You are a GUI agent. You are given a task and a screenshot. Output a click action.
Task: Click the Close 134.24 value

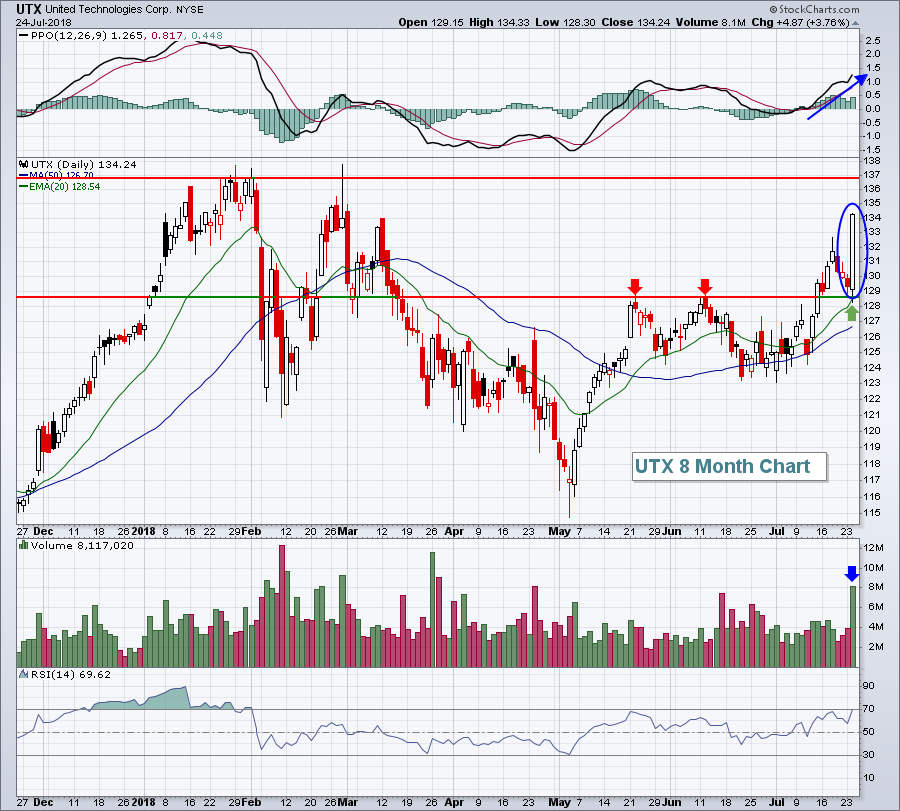(x=636, y=22)
